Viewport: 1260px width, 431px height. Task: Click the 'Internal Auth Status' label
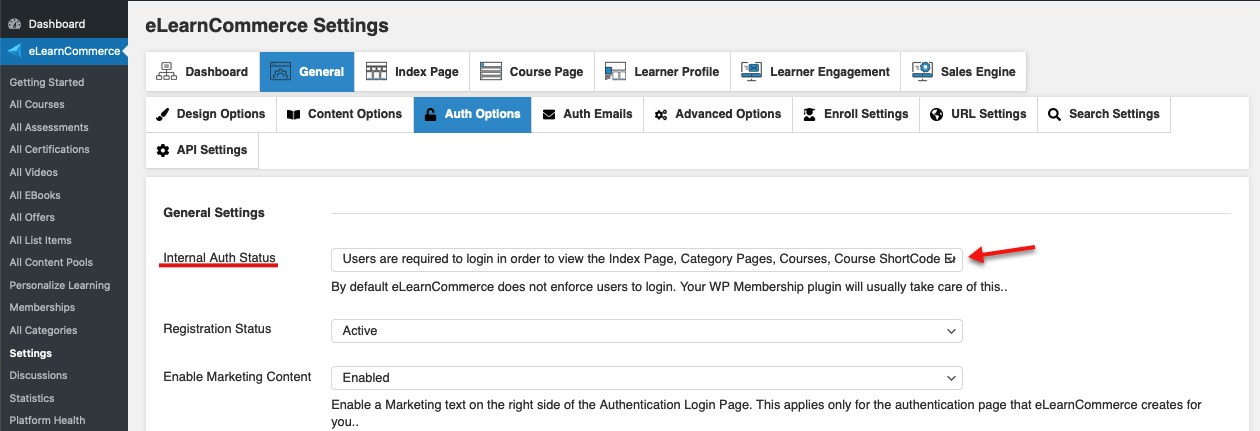[x=219, y=258]
